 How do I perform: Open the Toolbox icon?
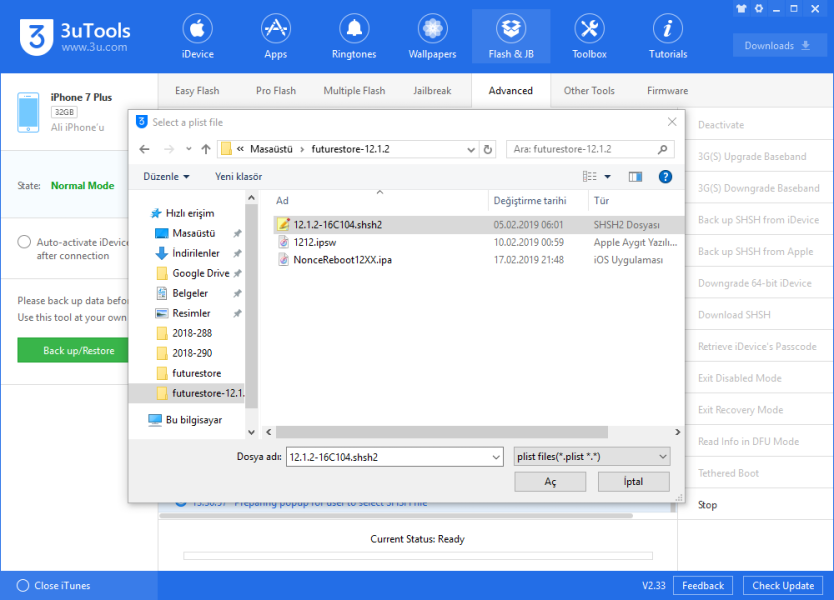(589, 29)
